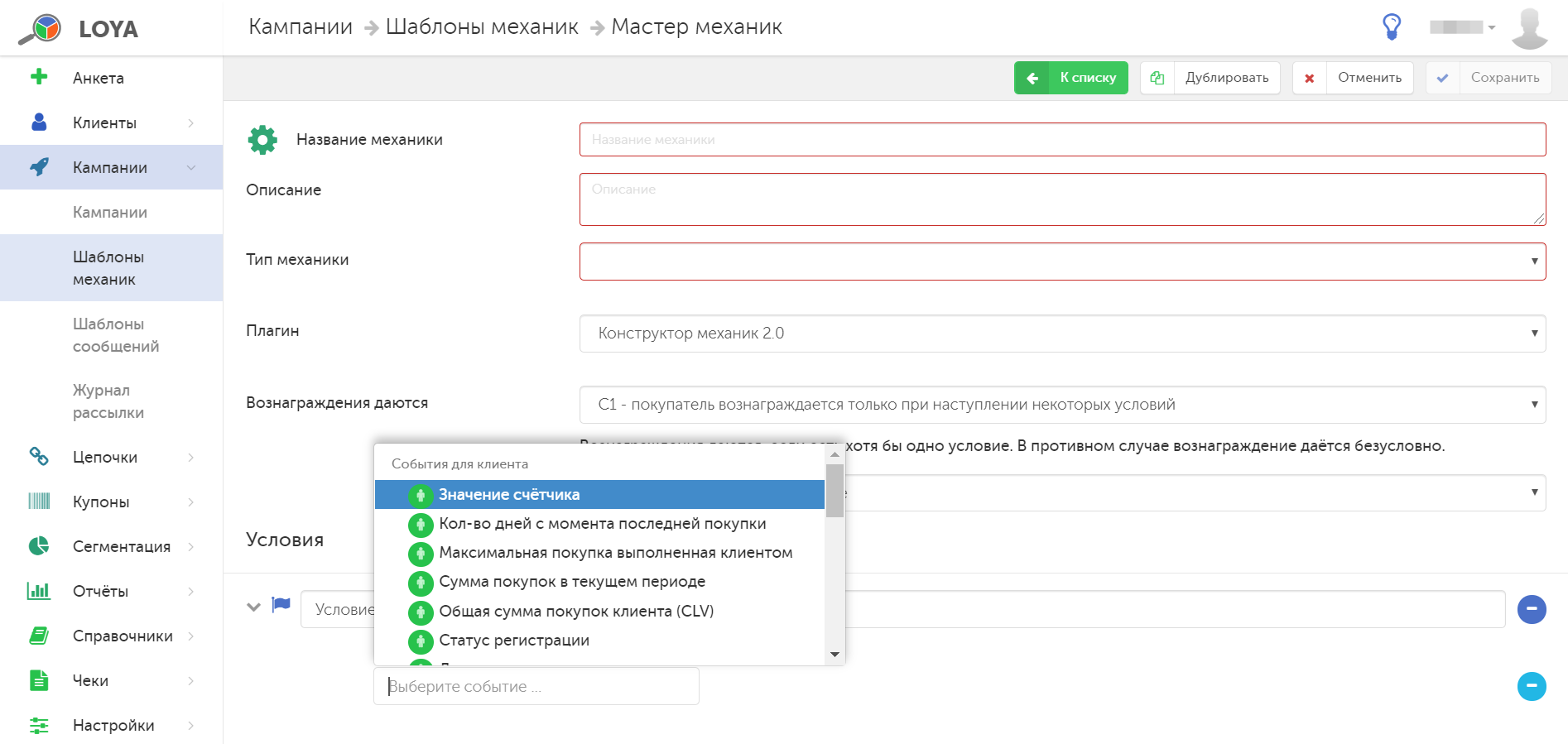The image size is (1568, 744).
Task: Open the Вознаграждения даются dropdown
Action: pyautogui.click(x=1062, y=405)
